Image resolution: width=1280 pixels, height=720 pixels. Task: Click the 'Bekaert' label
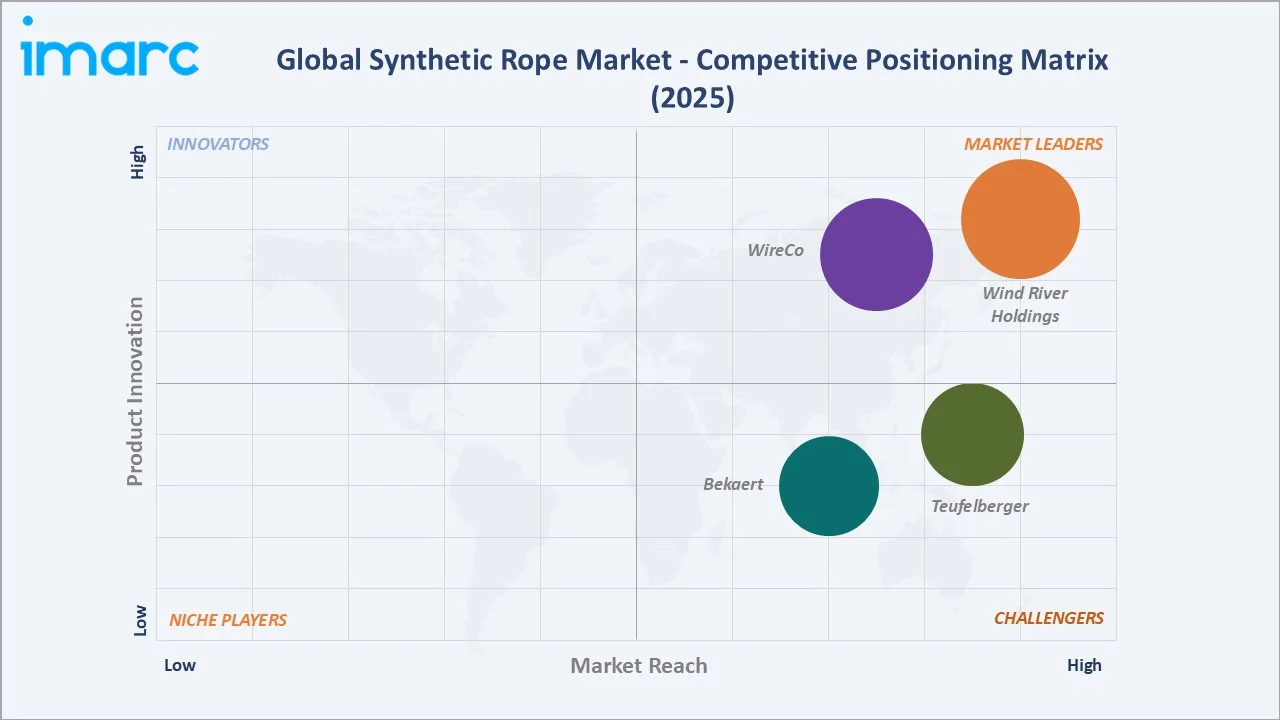[x=733, y=484]
